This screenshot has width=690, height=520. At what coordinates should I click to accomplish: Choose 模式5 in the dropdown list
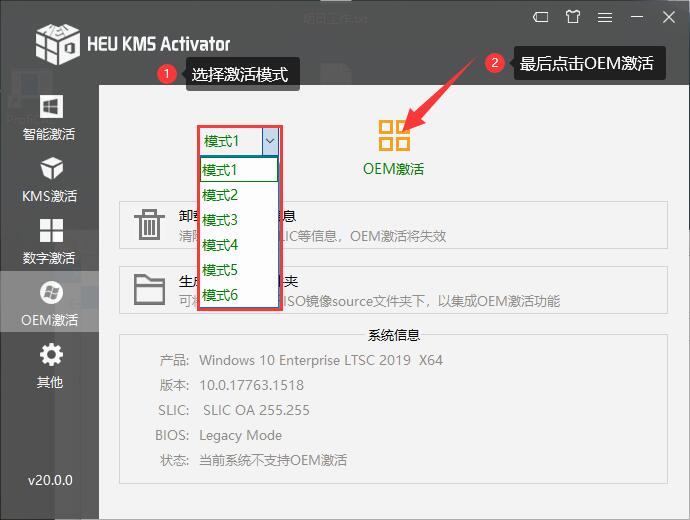tap(239, 270)
